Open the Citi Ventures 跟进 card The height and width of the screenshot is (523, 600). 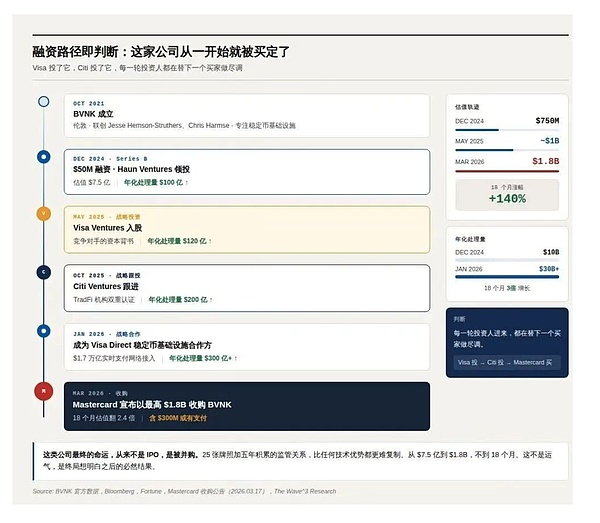click(247, 287)
